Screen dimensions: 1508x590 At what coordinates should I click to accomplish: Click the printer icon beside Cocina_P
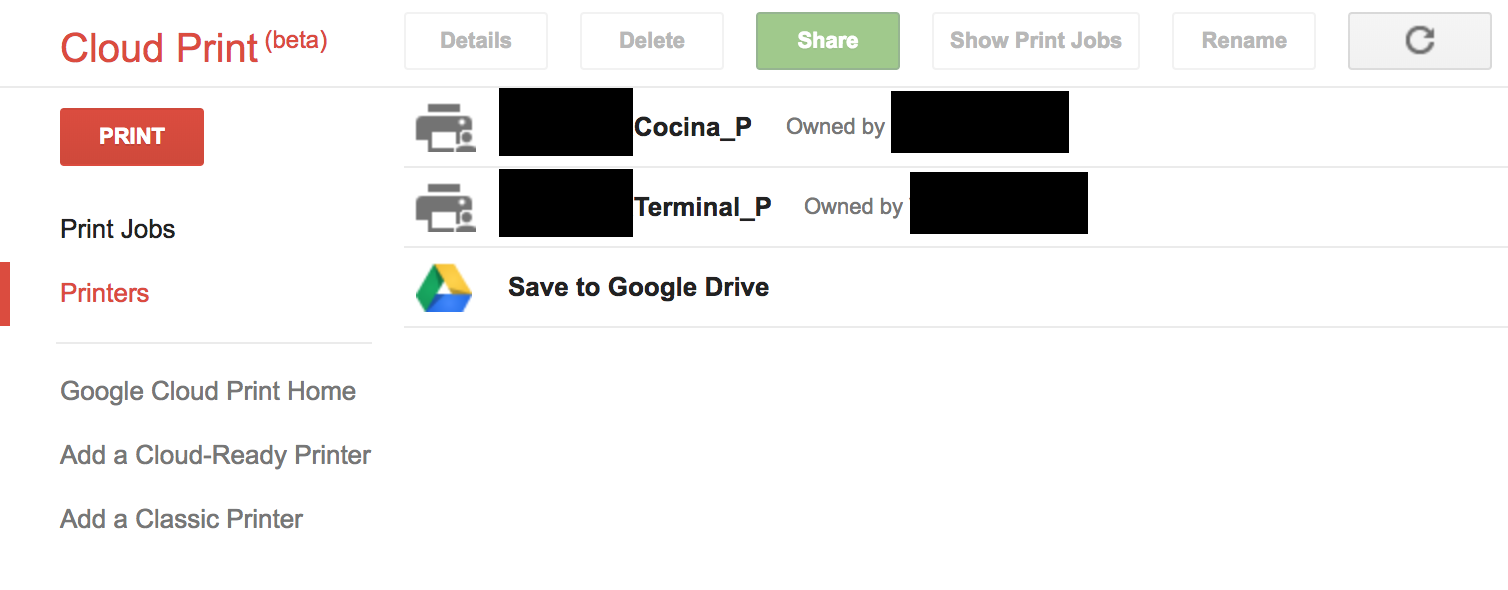[445, 125]
